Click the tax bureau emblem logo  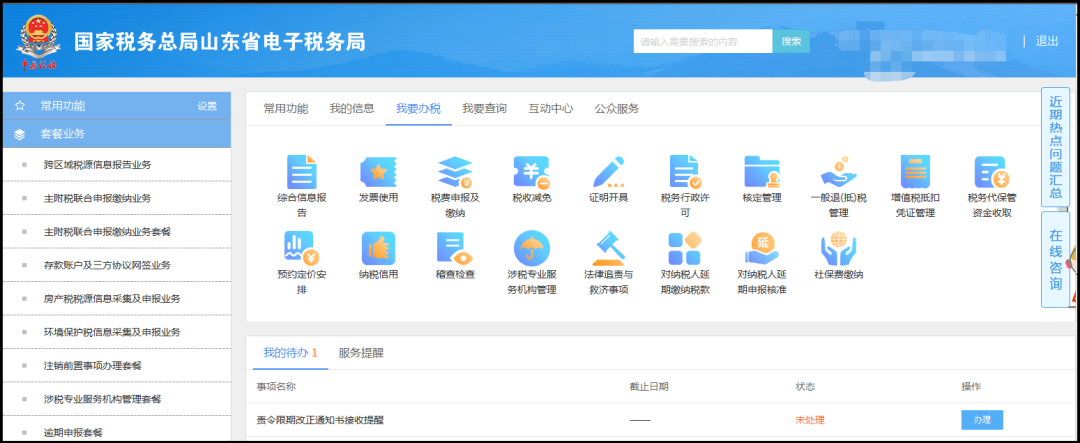[x=38, y=43]
